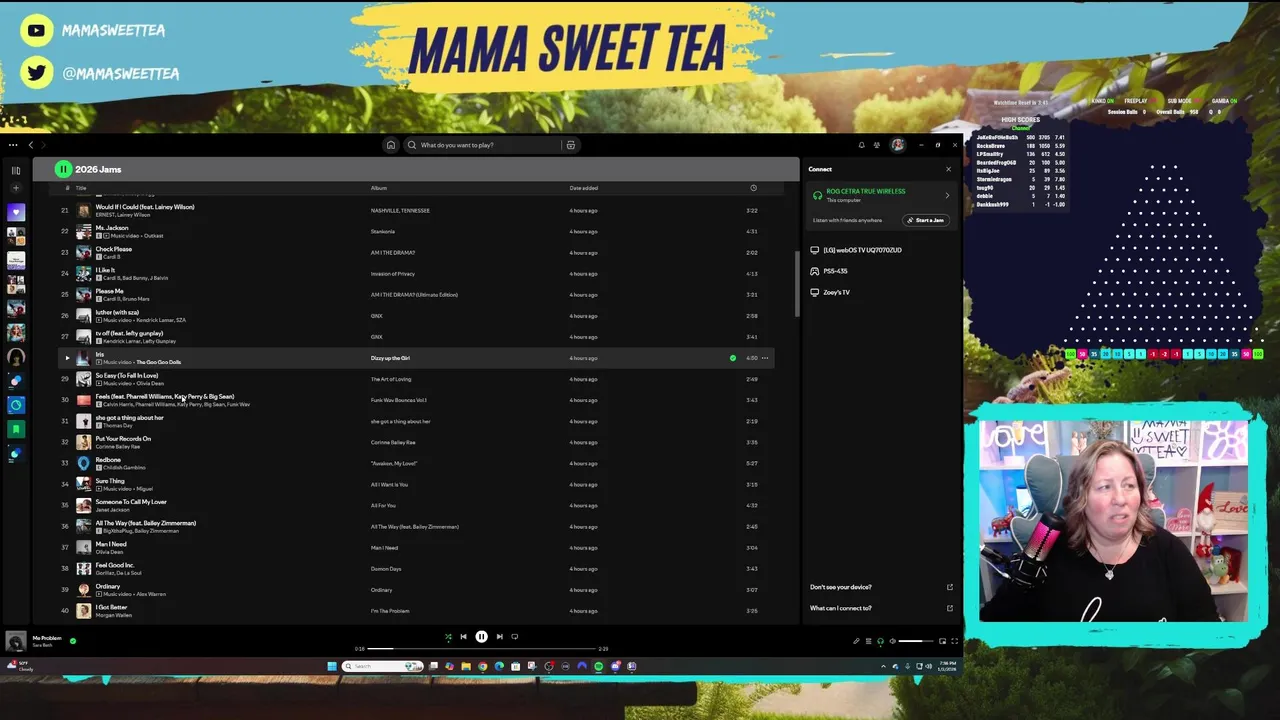
Task: Go forward with the right navigation arrow
Action: pyautogui.click(x=43, y=145)
